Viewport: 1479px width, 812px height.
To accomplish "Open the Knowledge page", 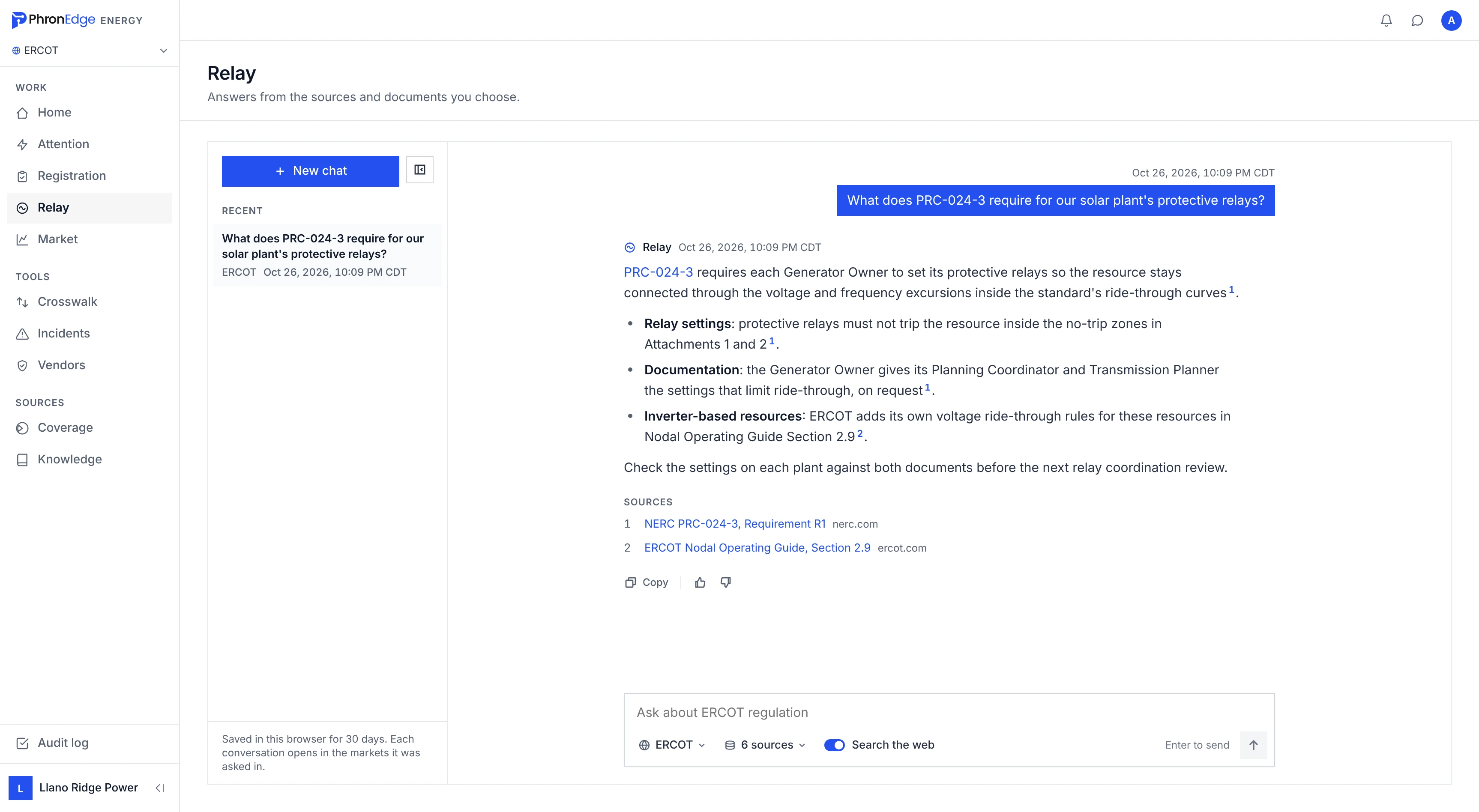I will coord(90,459).
